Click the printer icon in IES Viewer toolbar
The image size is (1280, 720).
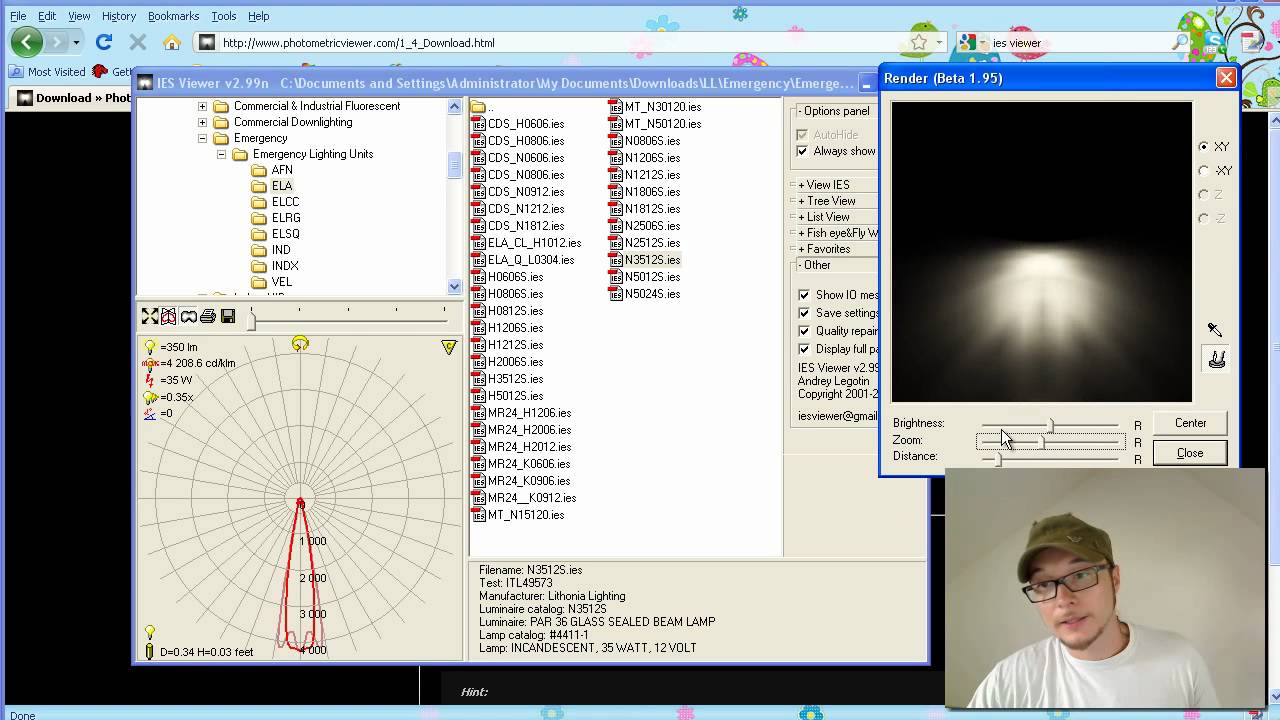click(208, 317)
